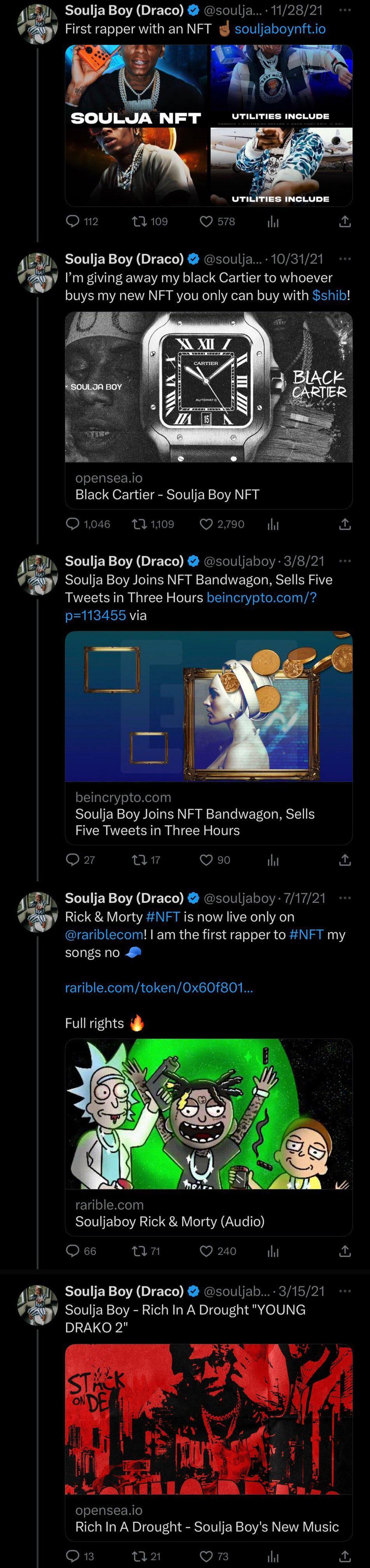The image size is (370, 1568).
Task: Open more options on the 11/28/21 tweet
Action: pos(345,10)
